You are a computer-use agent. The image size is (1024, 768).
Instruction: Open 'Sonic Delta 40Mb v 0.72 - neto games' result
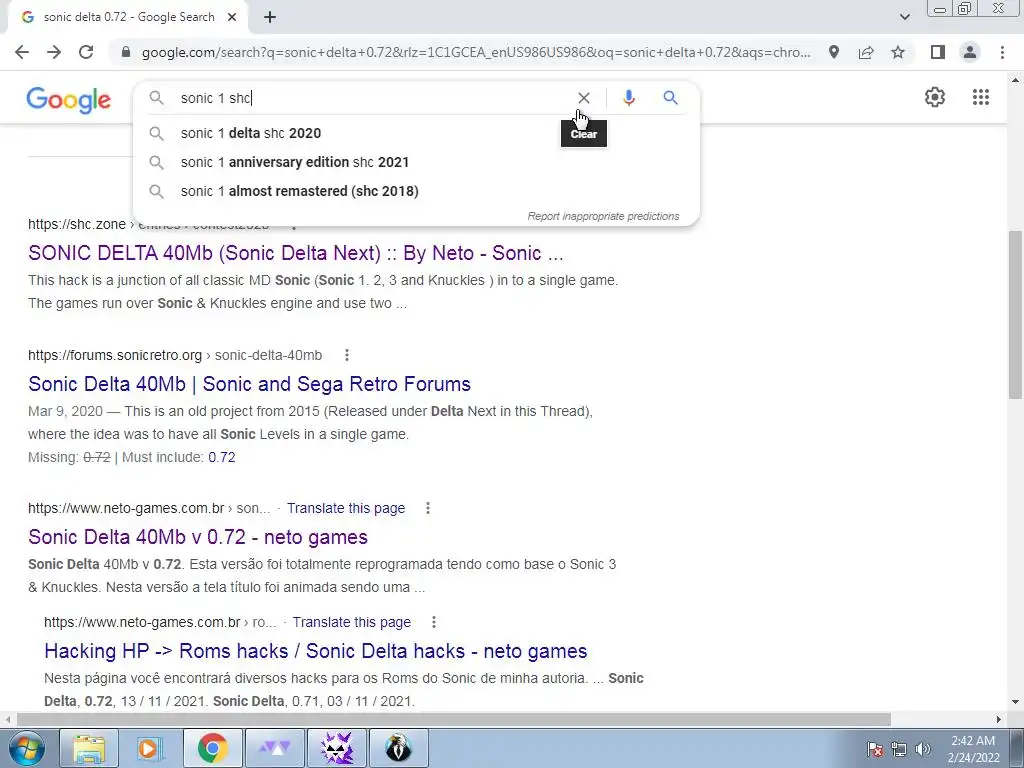[198, 537]
